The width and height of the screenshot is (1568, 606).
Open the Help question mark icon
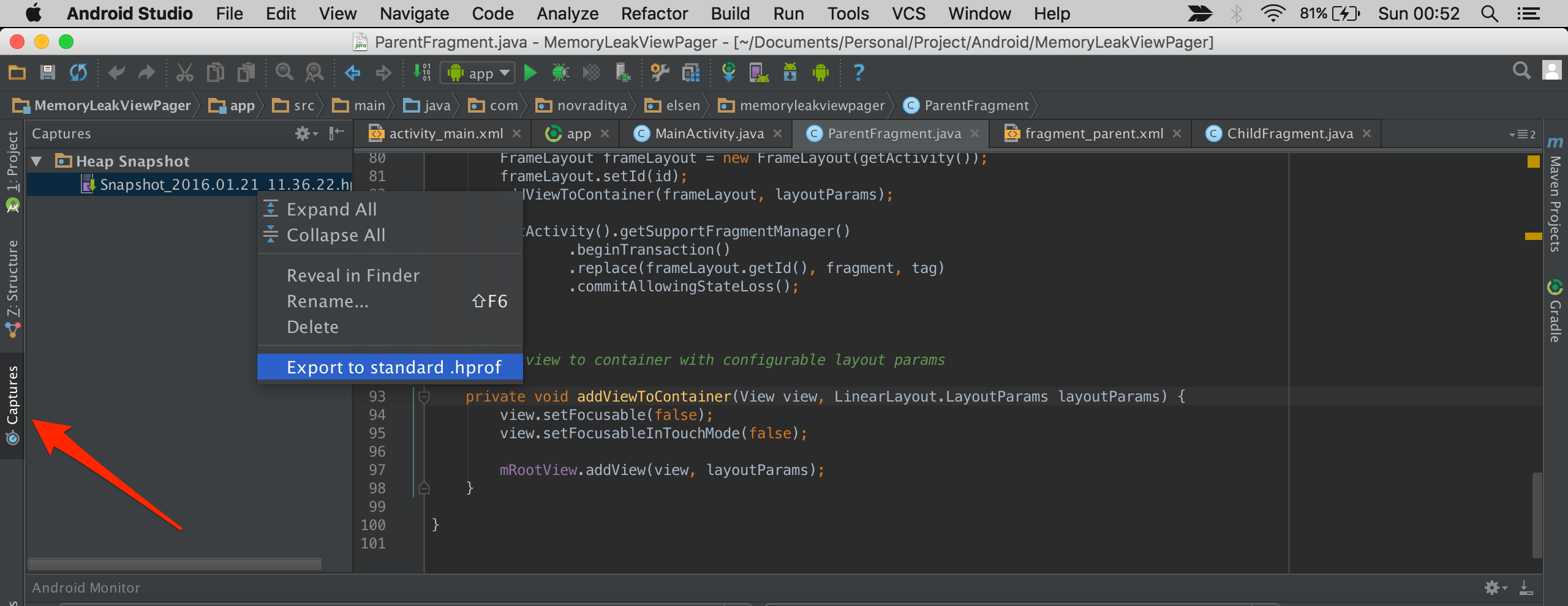click(859, 73)
